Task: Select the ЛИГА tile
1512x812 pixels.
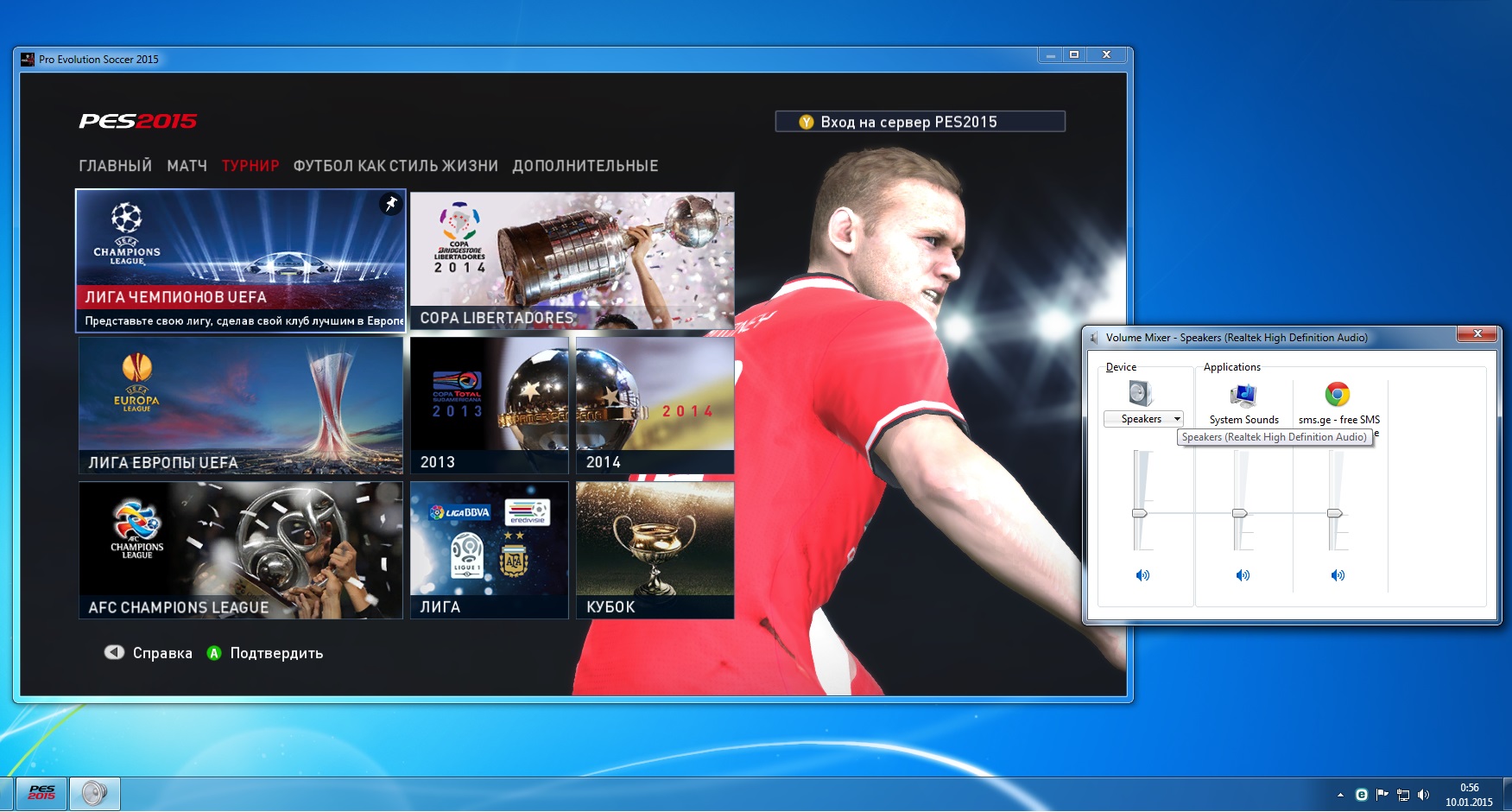Action: [x=490, y=550]
